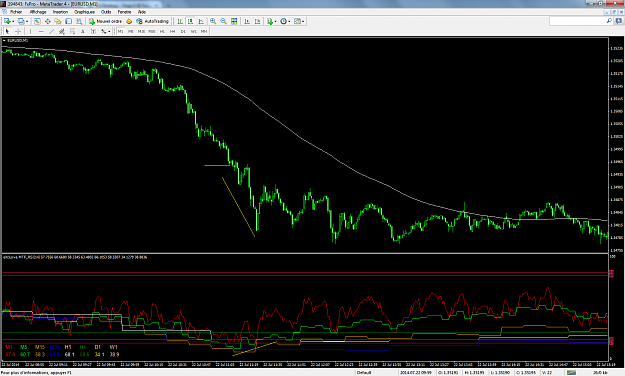Open the Navigator panel icon

tap(58, 21)
